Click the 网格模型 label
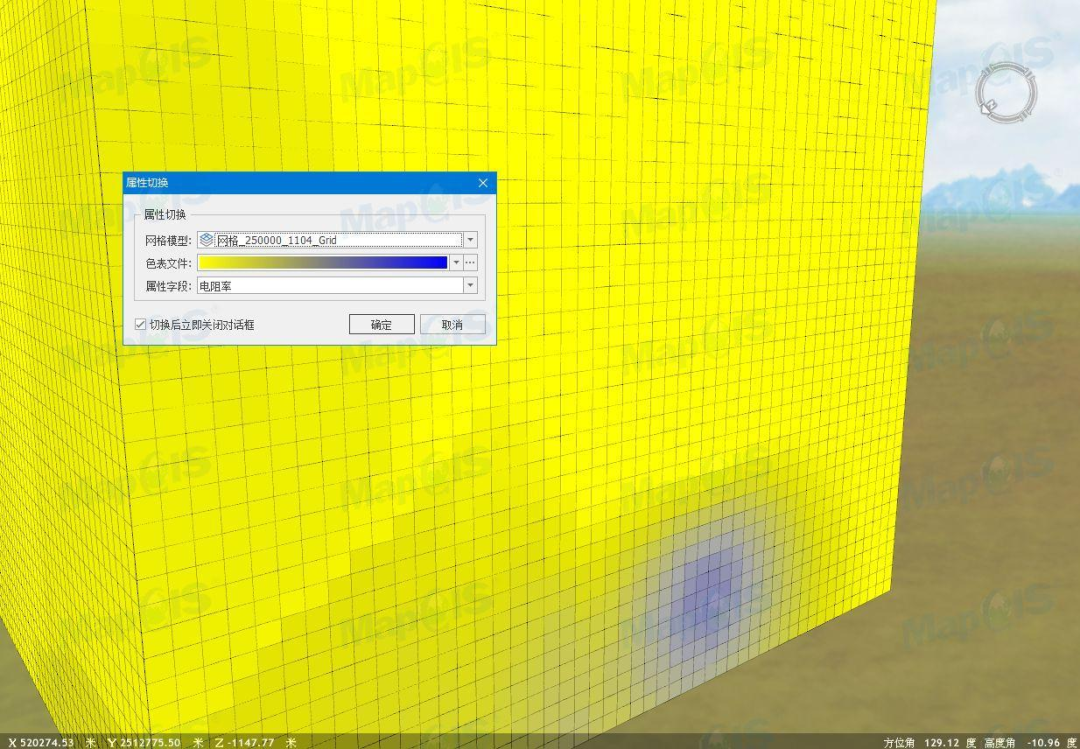 click(x=168, y=240)
